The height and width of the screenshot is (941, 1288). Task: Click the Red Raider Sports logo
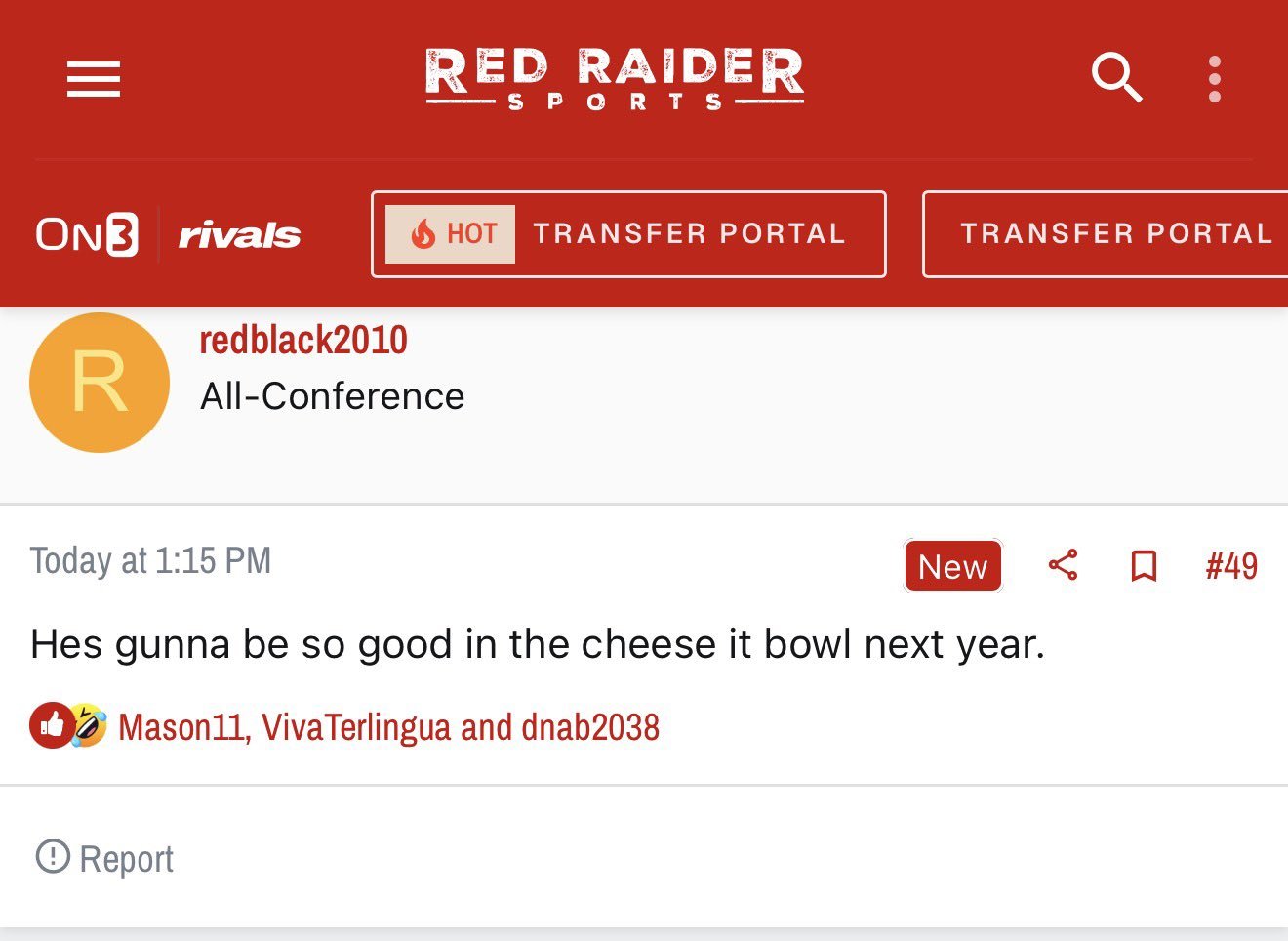coord(615,78)
